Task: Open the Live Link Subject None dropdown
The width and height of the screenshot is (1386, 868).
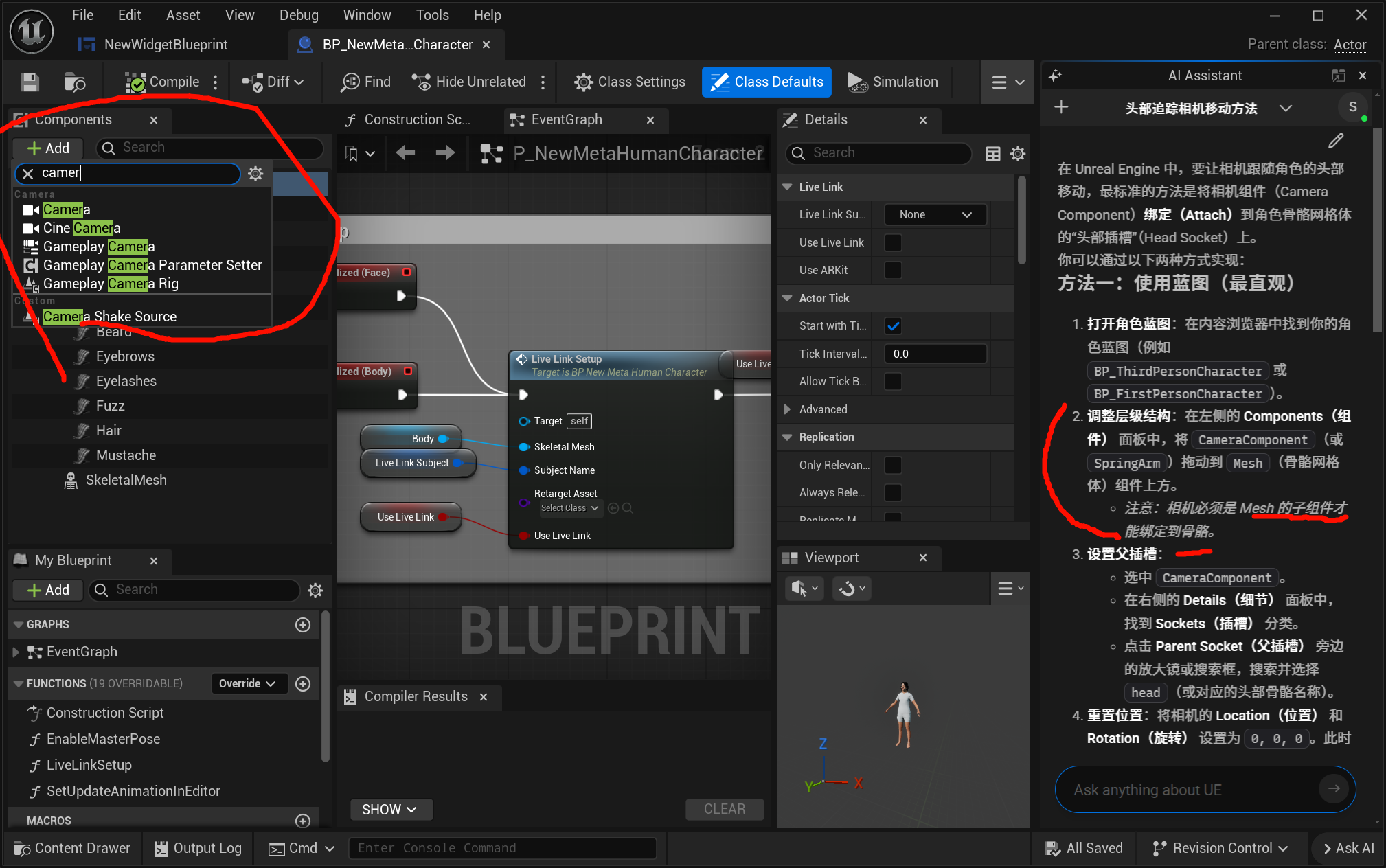Action: pos(935,215)
